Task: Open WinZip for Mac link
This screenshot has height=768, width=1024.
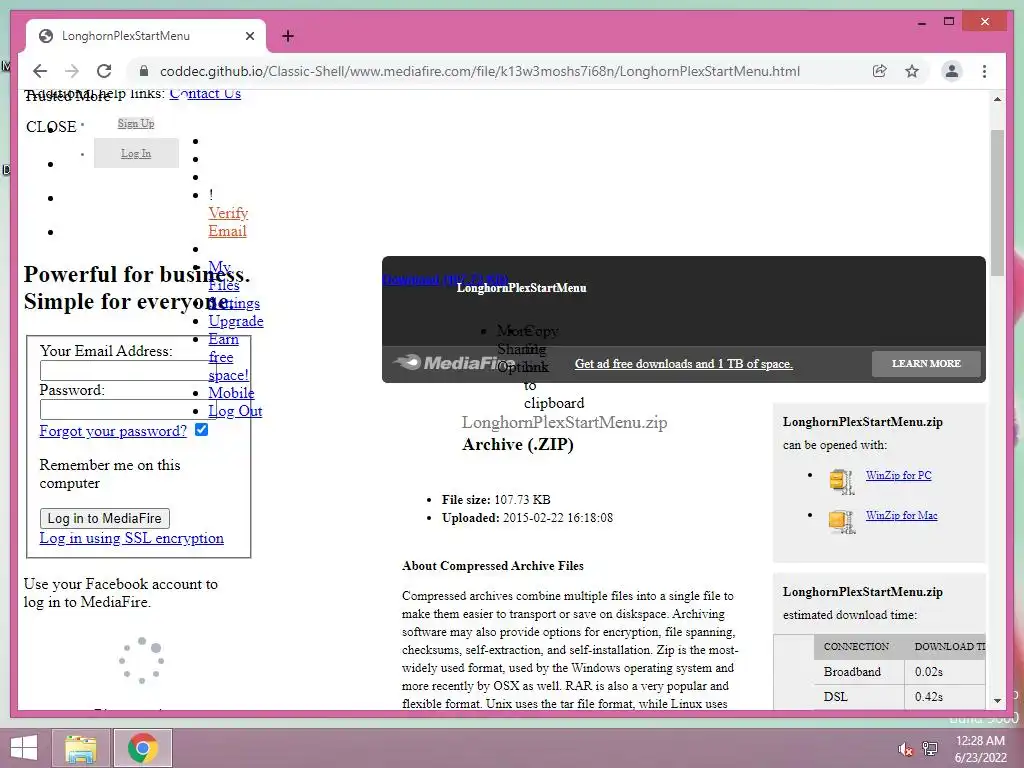Action: click(901, 515)
